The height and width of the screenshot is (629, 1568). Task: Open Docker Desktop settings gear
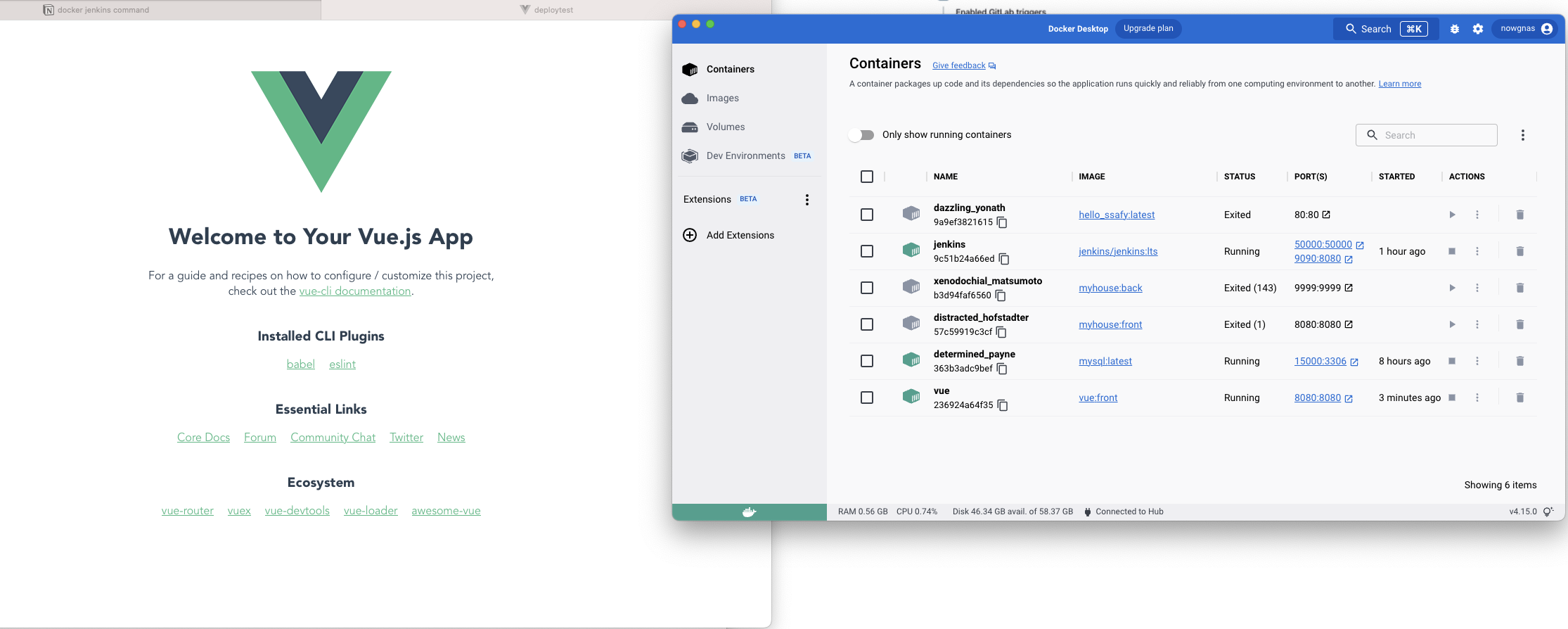pos(1478,29)
